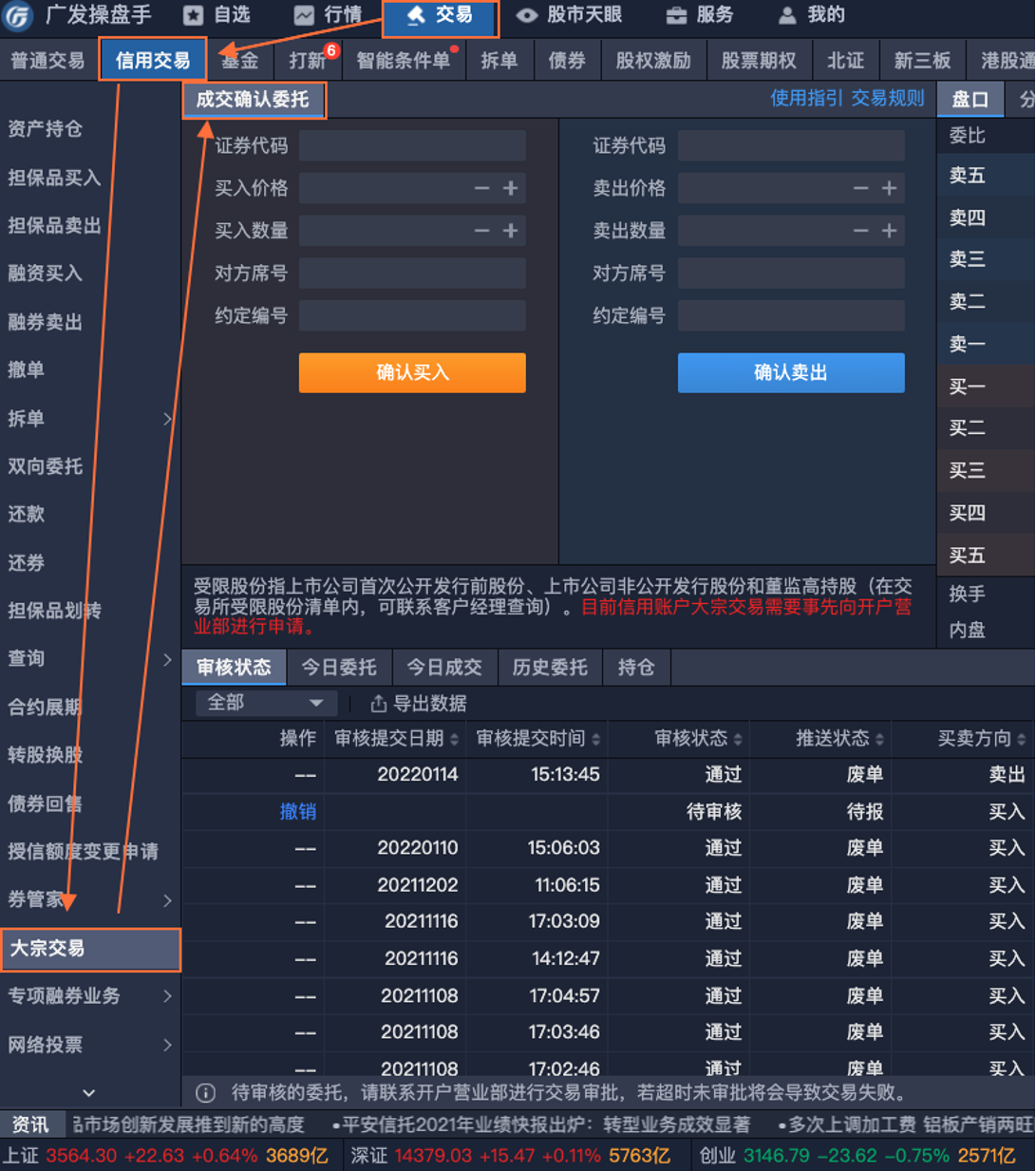Increase 买入数量 with the plus icon
Viewport: 1036px width, 1171px height.
pyautogui.click(x=511, y=231)
